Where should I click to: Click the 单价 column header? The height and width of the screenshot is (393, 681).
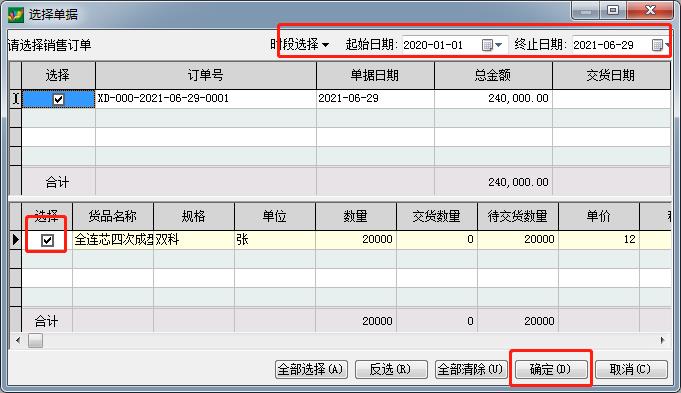tap(598, 216)
